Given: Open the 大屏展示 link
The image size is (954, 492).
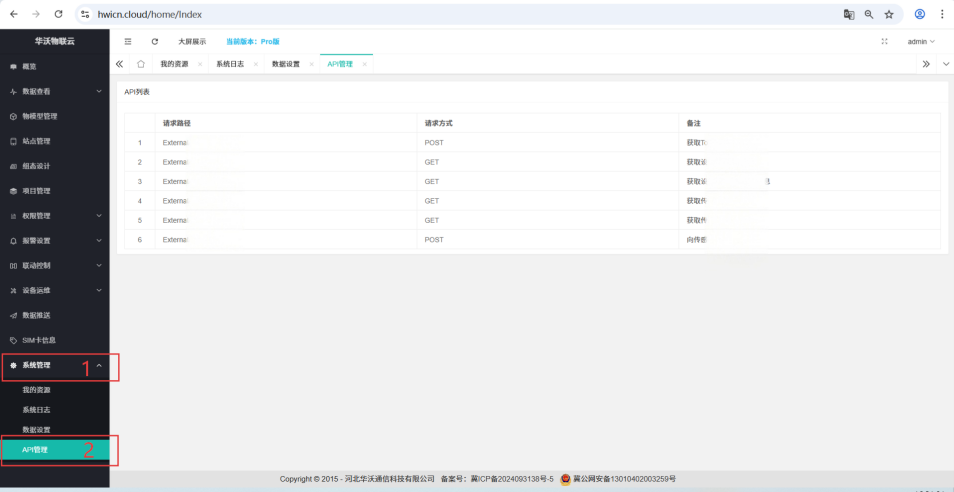Looking at the screenshot, I should [192, 41].
